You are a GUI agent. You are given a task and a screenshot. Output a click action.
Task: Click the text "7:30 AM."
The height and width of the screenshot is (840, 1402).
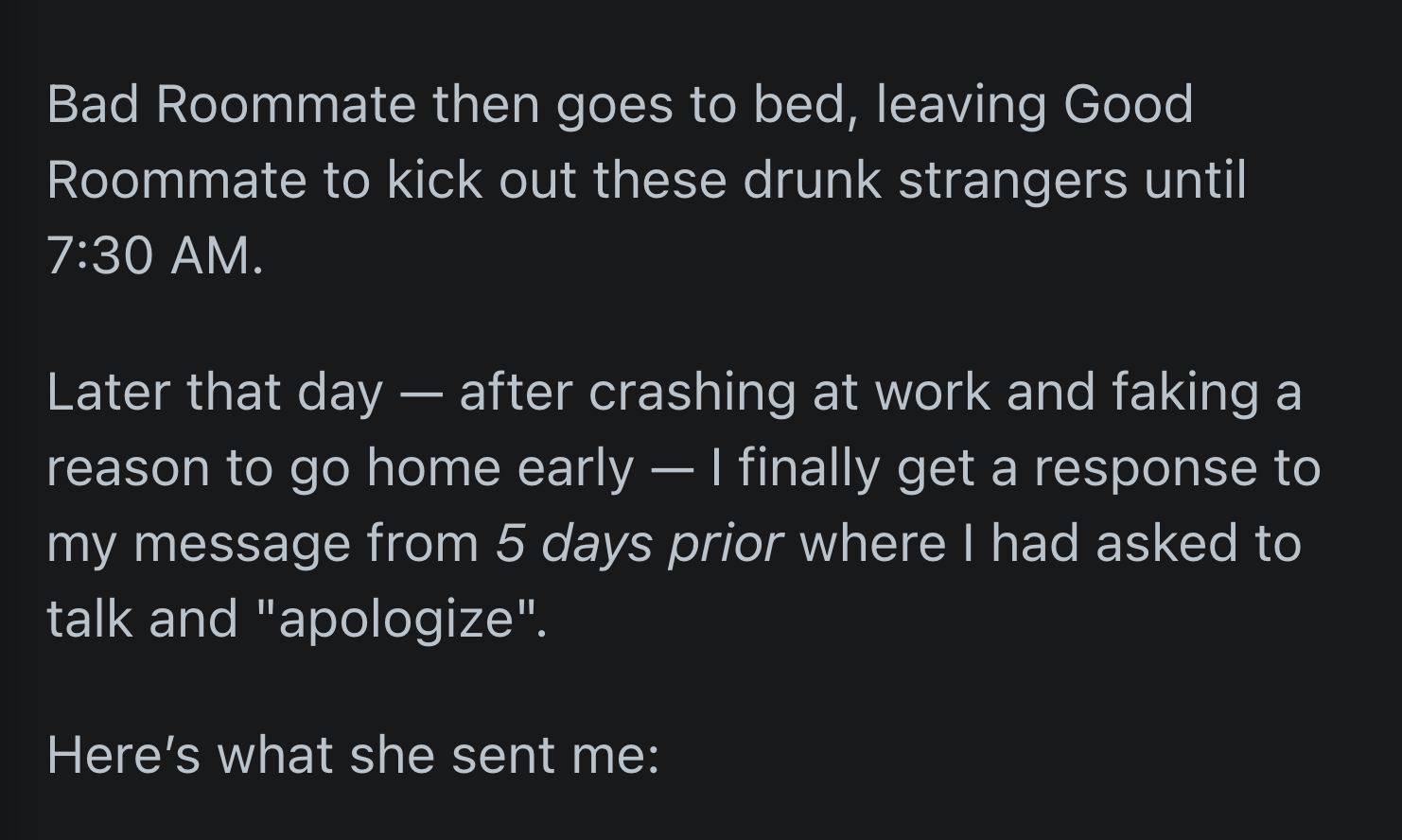155,255
